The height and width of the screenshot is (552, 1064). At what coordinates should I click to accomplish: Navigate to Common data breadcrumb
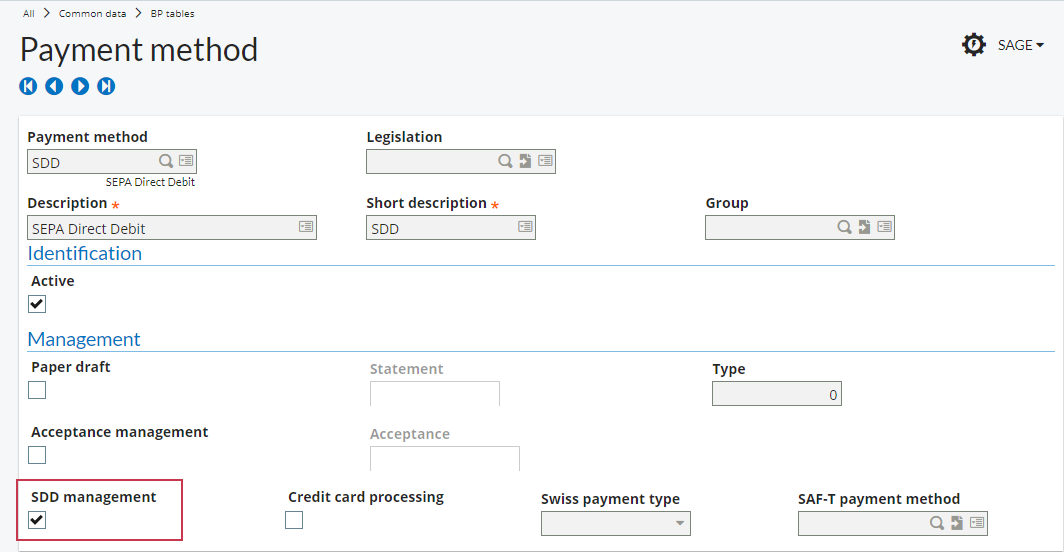point(92,14)
